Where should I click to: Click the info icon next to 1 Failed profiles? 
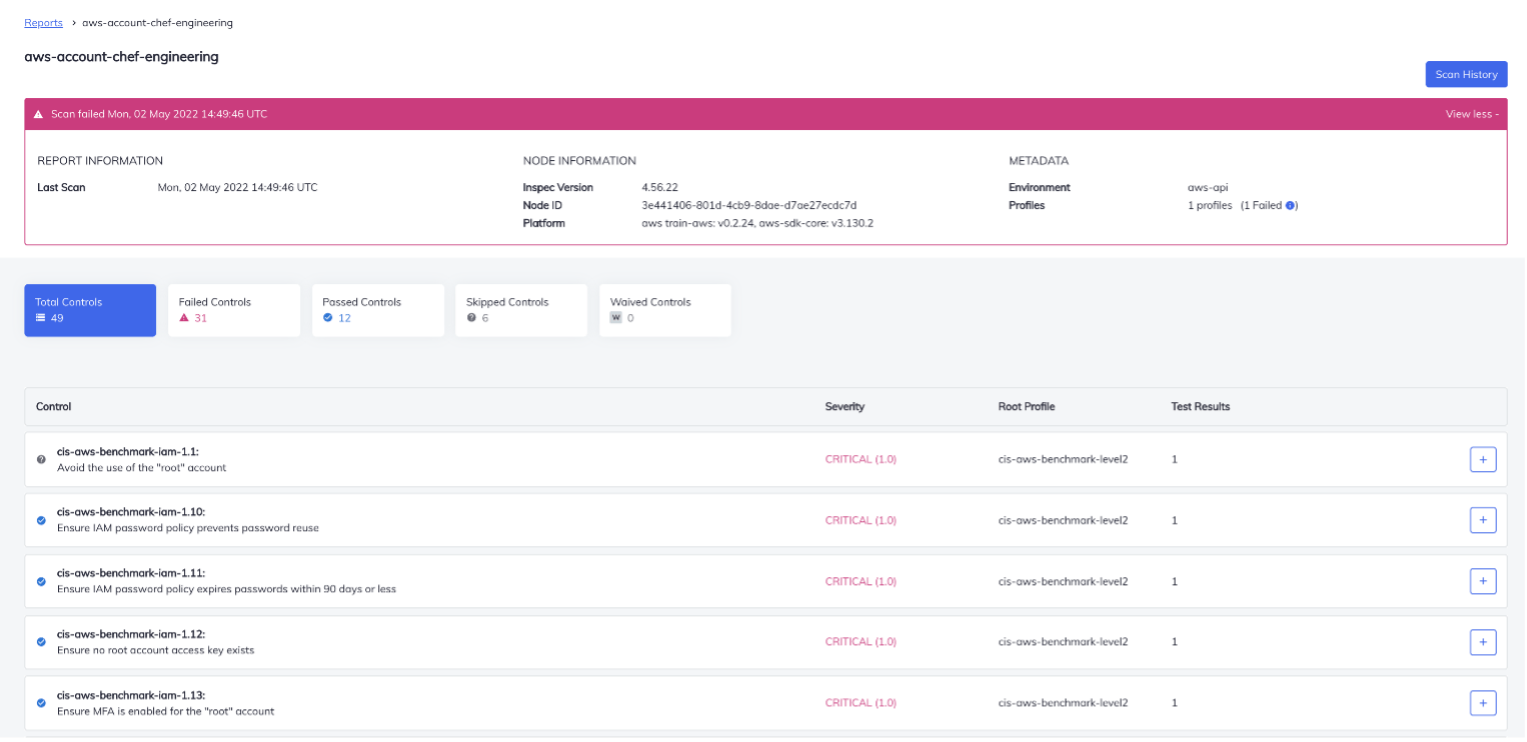coord(1289,205)
